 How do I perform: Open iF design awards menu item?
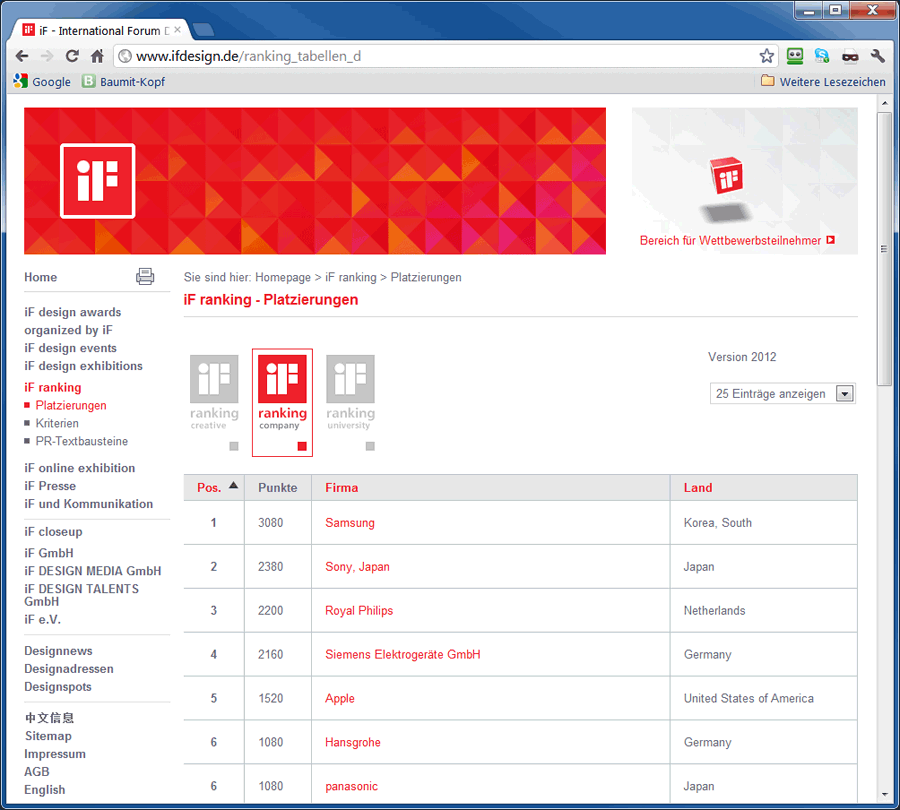point(73,312)
